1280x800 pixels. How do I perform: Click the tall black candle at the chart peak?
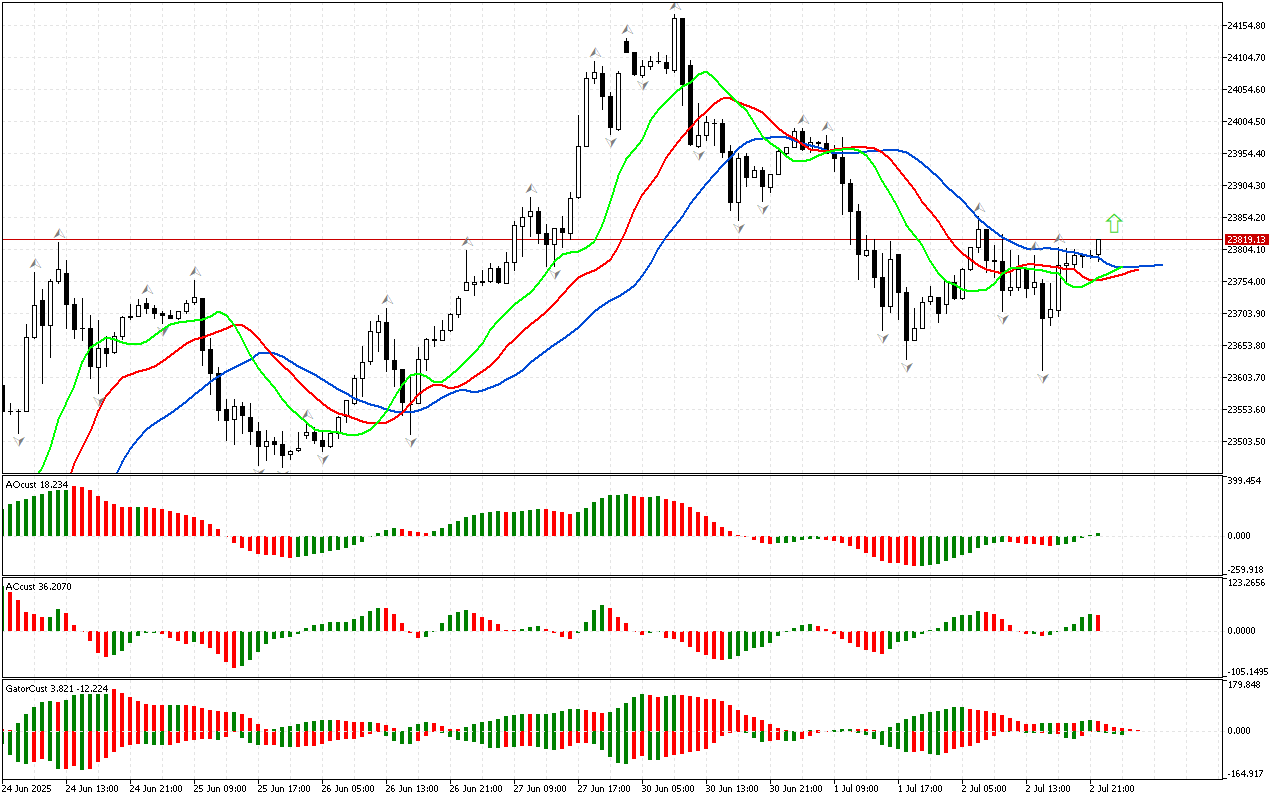[682, 50]
